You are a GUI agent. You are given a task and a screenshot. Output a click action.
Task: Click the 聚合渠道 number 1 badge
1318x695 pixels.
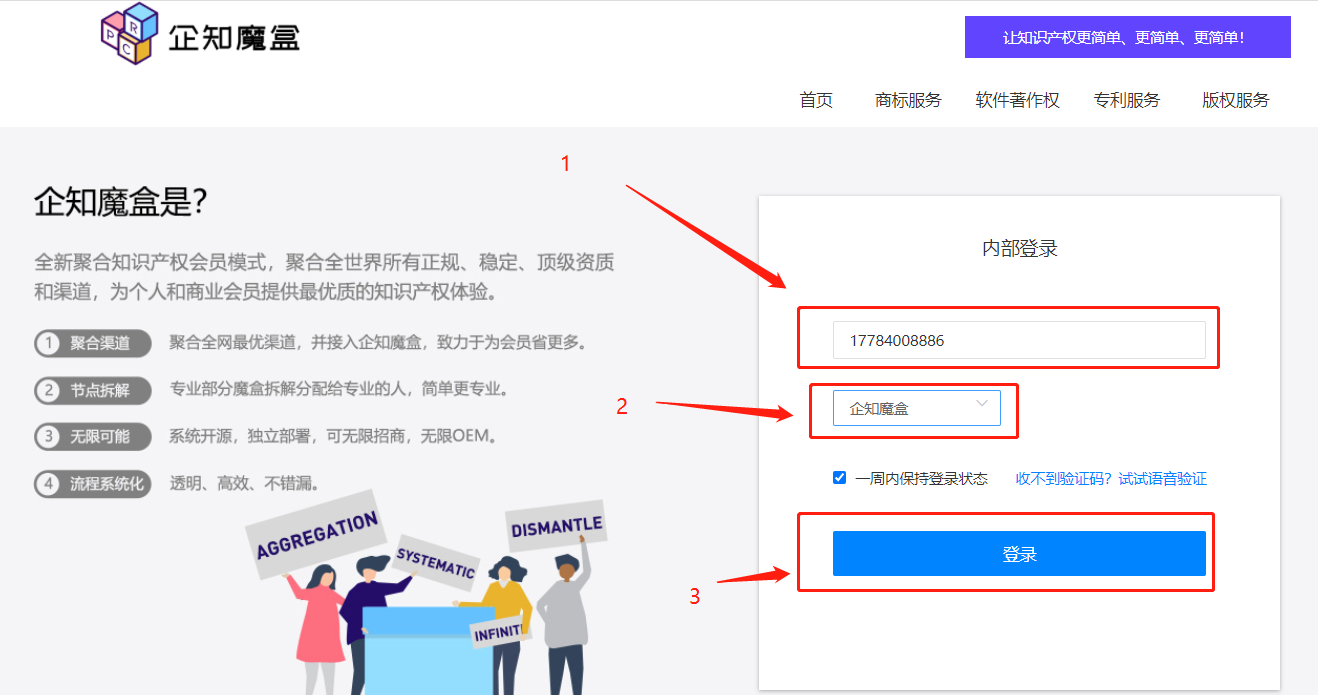pyautogui.click(x=92, y=343)
